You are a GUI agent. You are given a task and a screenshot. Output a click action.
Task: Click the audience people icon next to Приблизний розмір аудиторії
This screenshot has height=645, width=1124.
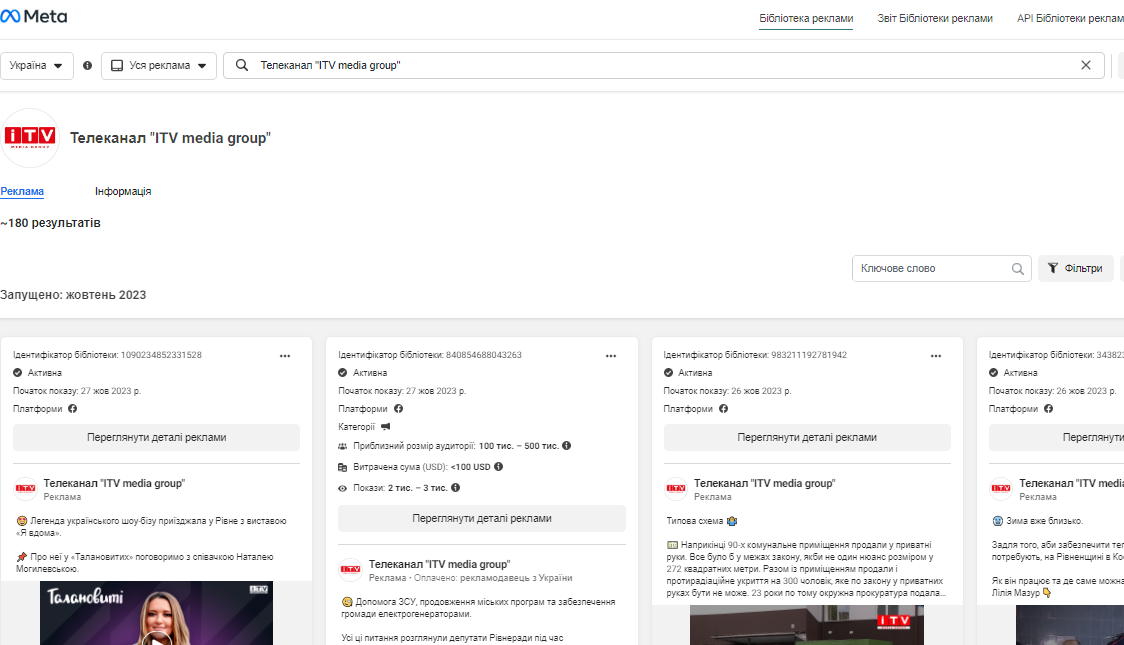[x=343, y=446]
